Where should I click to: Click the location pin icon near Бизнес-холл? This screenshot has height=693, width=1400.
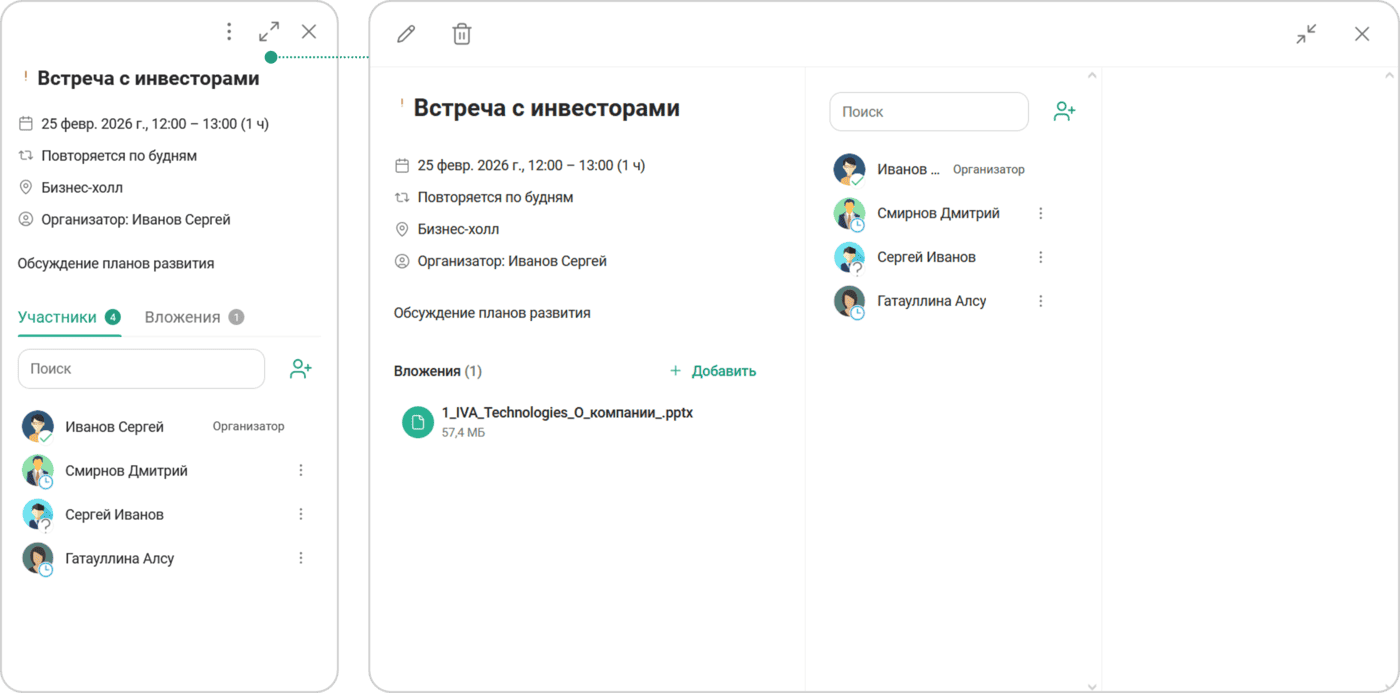pos(400,229)
